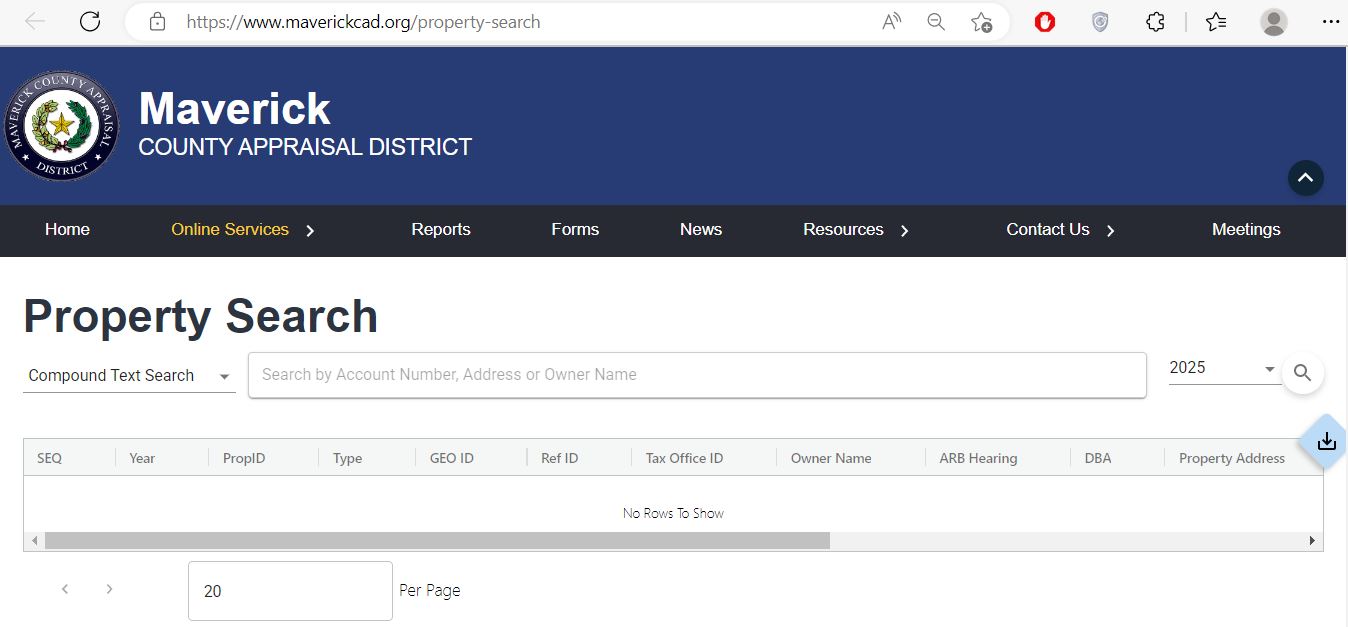Click the next page arrow below the table
The image size is (1348, 627).
click(109, 589)
